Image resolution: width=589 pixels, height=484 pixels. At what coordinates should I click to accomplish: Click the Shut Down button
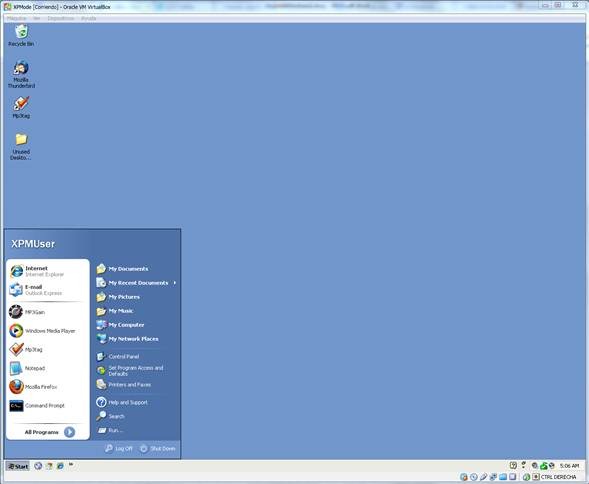tap(158, 448)
